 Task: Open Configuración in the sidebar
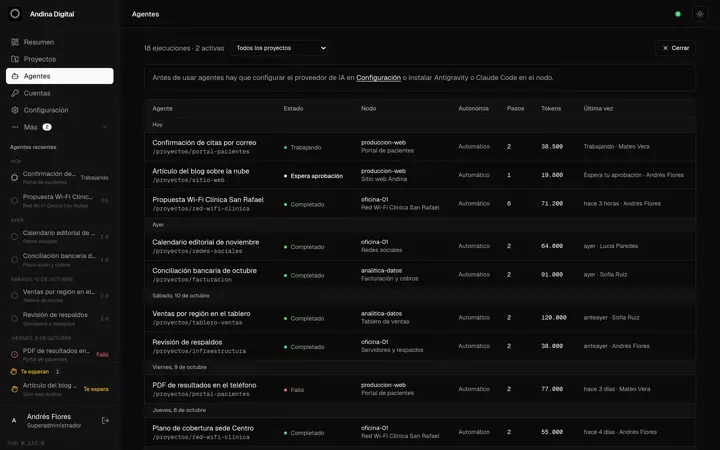(60, 110)
